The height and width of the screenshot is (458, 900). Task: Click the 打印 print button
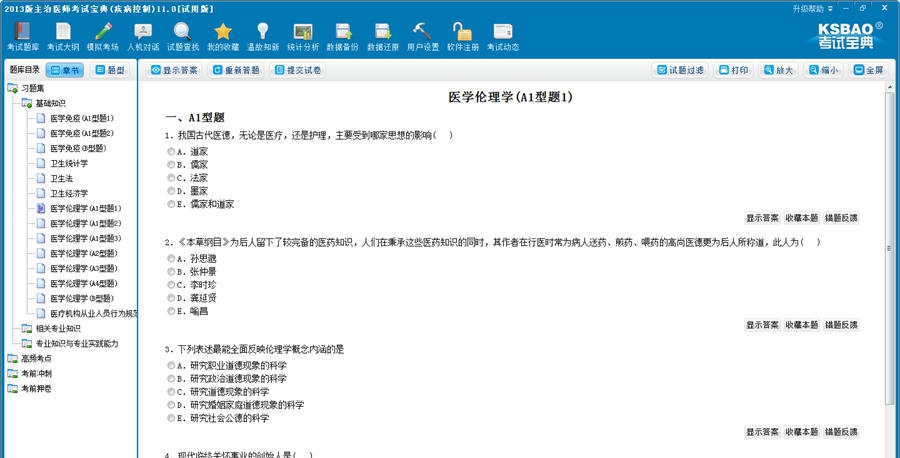click(734, 70)
